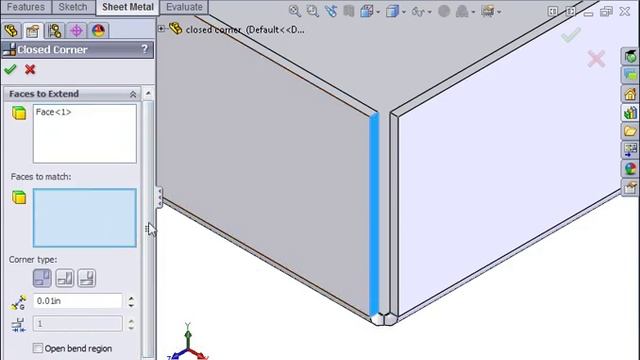This screenshot has width=640, height=360.
Task: Open the home icon task pane tab
Action: (630, 94)
